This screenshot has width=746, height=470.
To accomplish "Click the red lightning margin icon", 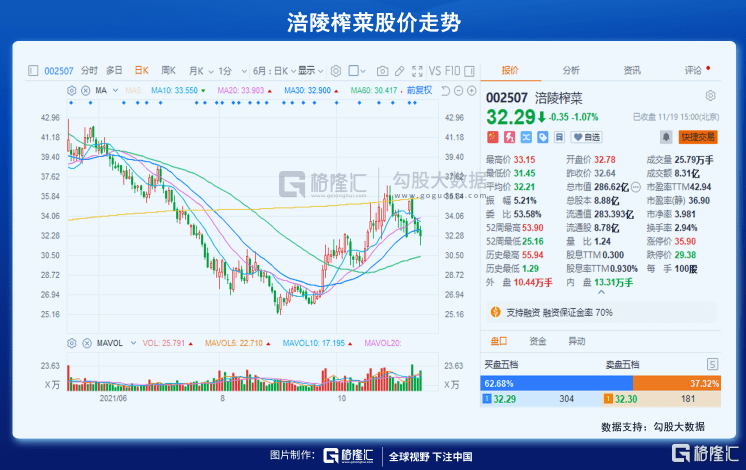I will (510, 137).
